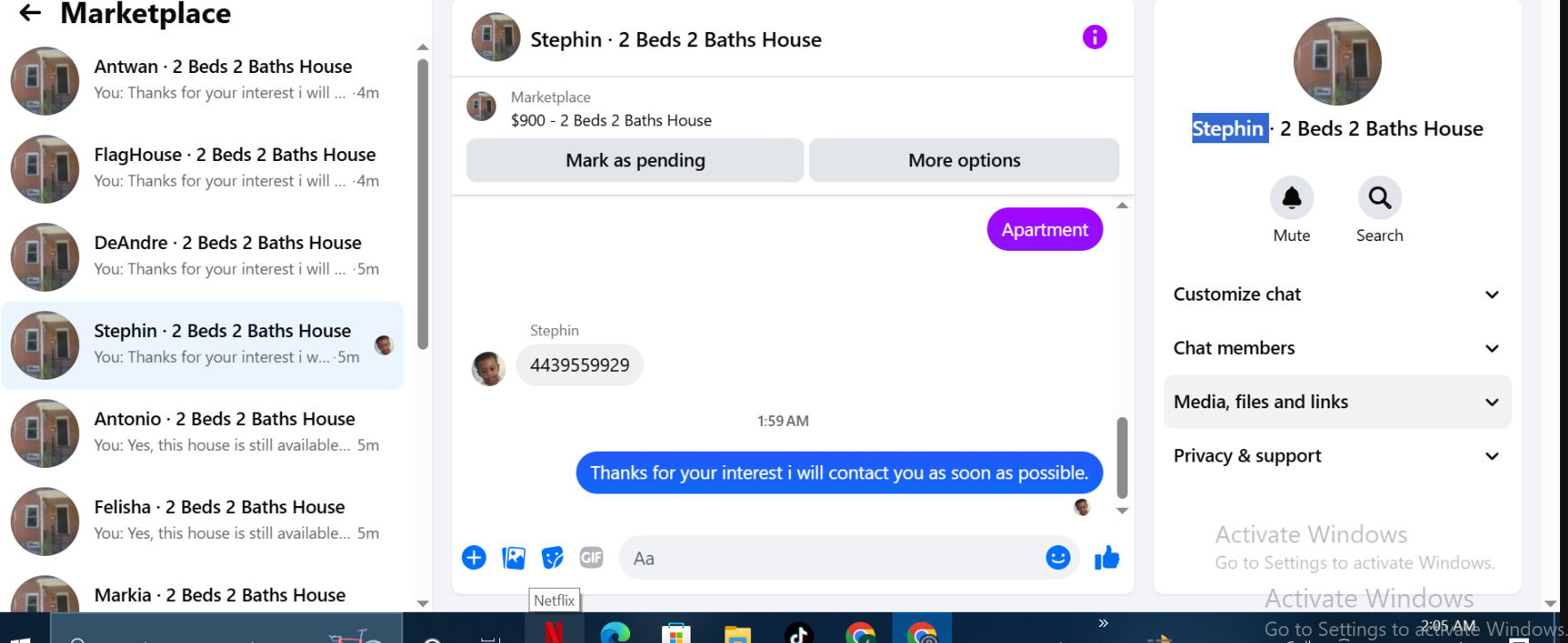
Task: Click the Aa message input field
Action: point(832,558)
